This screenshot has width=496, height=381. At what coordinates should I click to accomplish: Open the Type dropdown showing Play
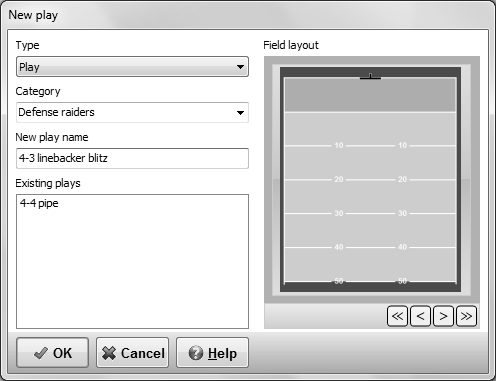point(132,67)
